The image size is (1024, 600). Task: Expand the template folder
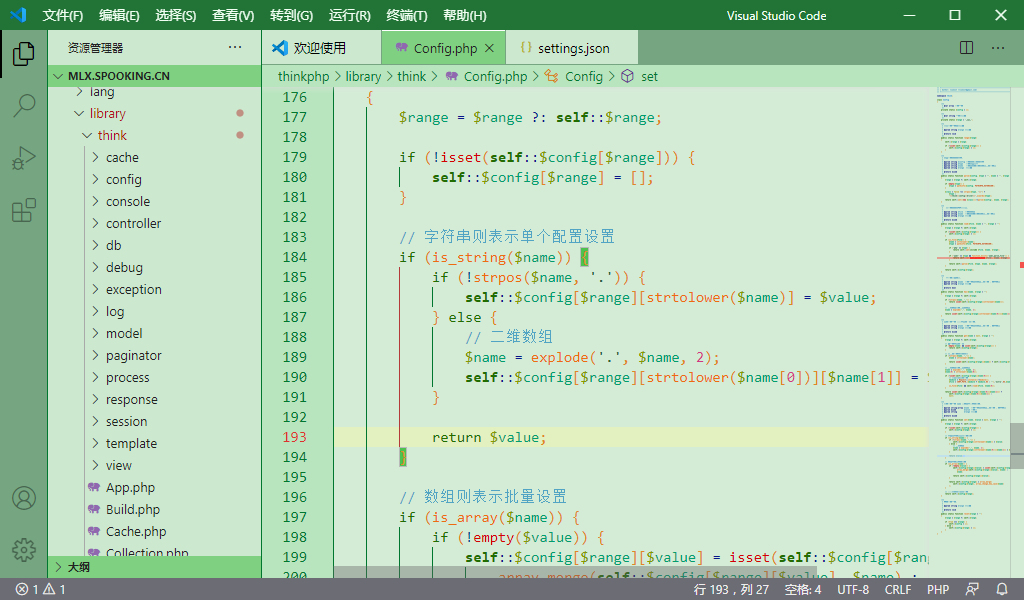coord(155,443)
